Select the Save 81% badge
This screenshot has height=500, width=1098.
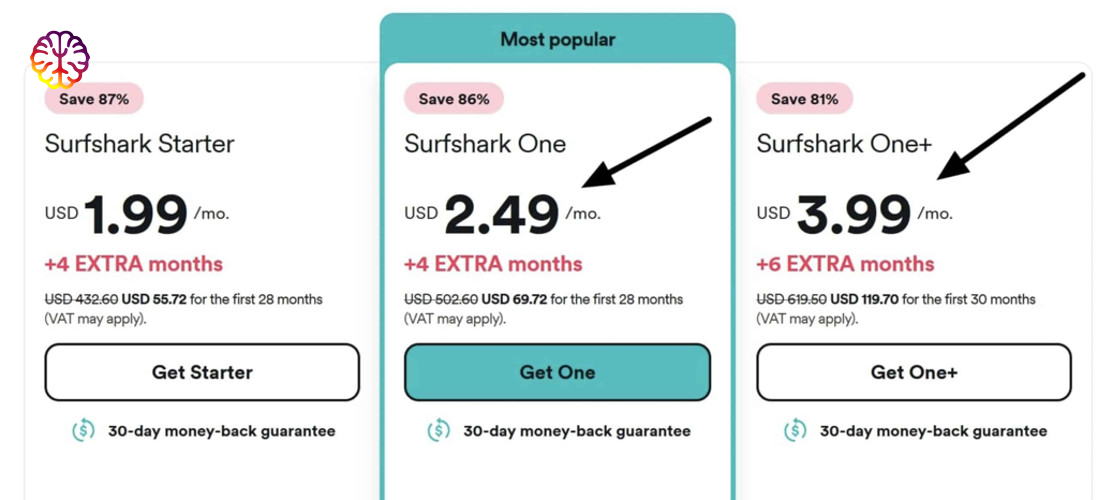[805, 99]
